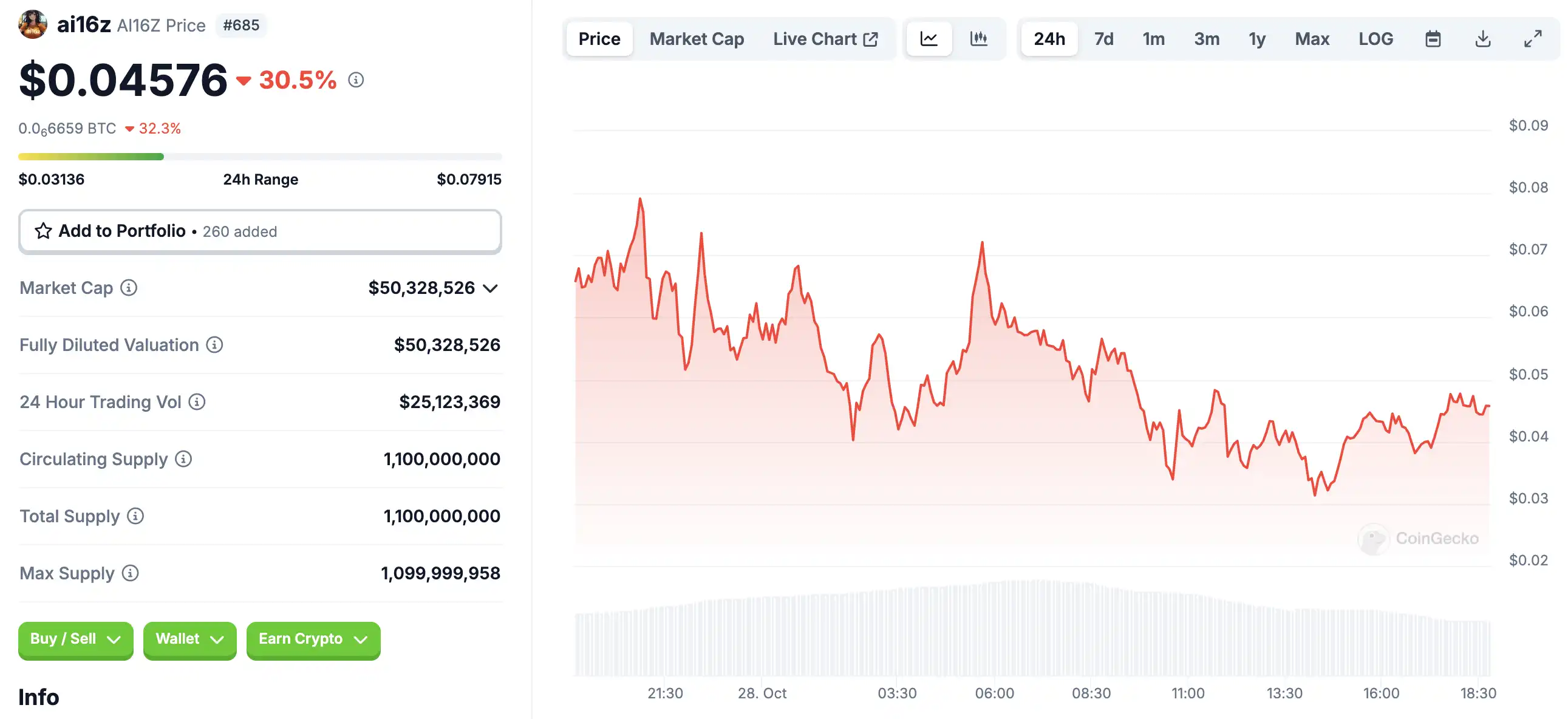The height and width of the screenshot is (719, 1568).
Task: Click the info icon beside 24 Hour Trading Vol
Action: pos(197,402)
